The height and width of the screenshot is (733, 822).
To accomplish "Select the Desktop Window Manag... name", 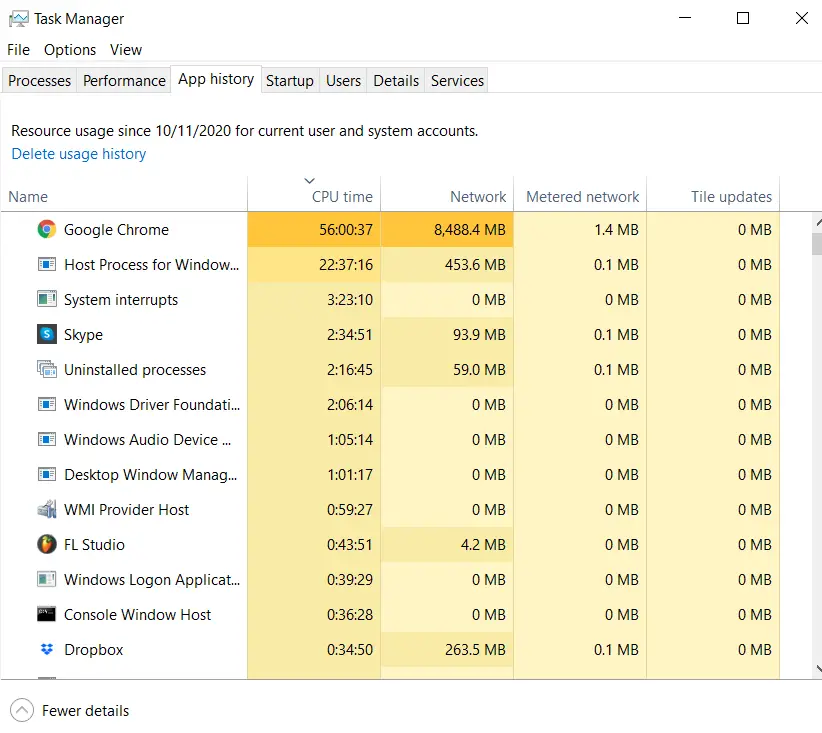I will [150, 475].
